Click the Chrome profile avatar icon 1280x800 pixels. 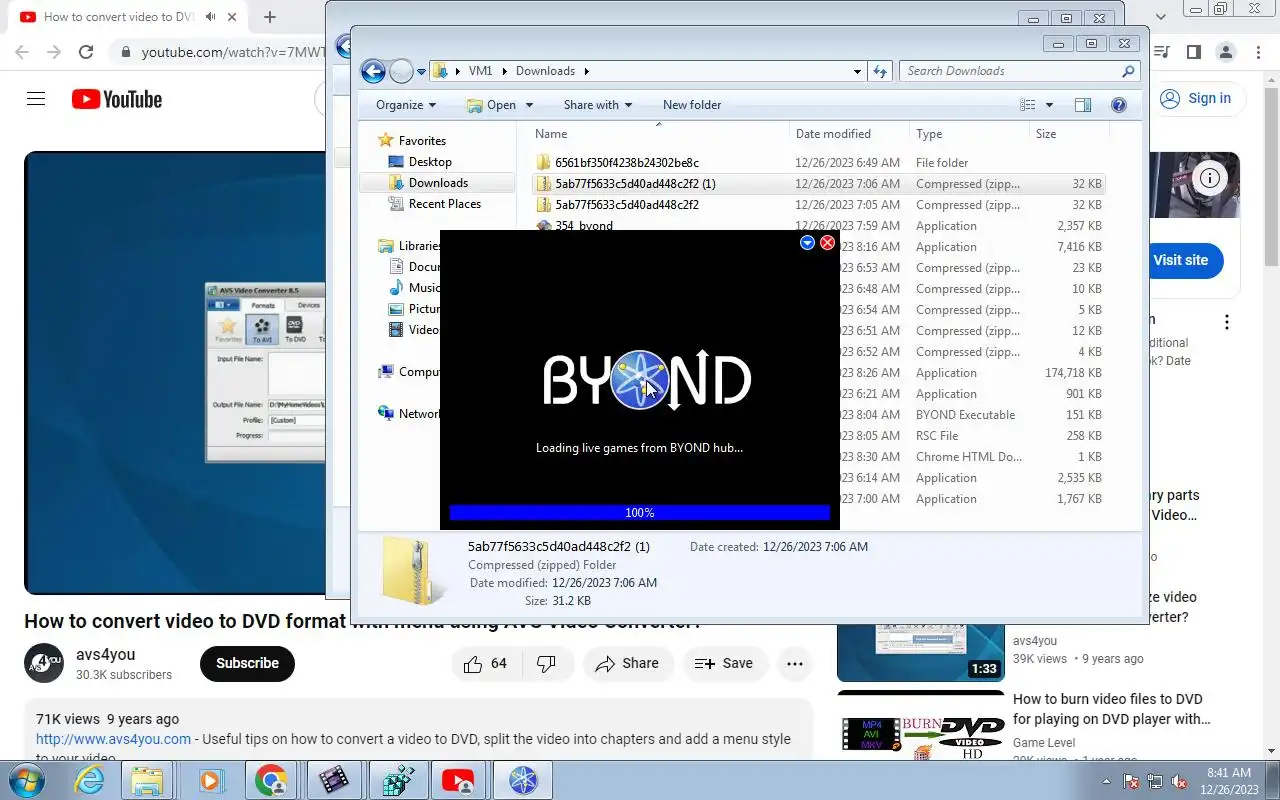tap(1226, 52)
